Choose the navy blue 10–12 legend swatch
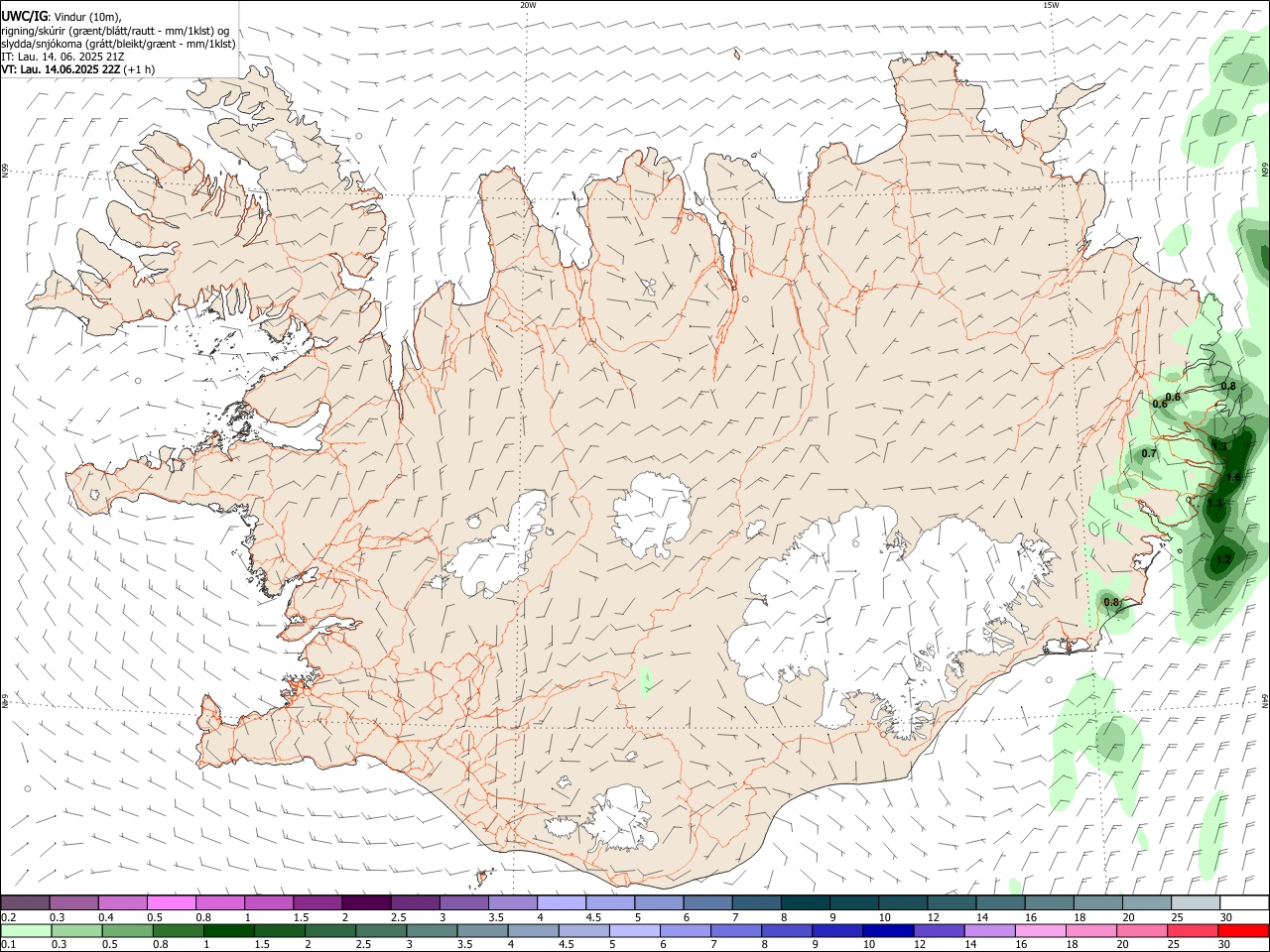 pyautogui.click(x=889, y=930)
